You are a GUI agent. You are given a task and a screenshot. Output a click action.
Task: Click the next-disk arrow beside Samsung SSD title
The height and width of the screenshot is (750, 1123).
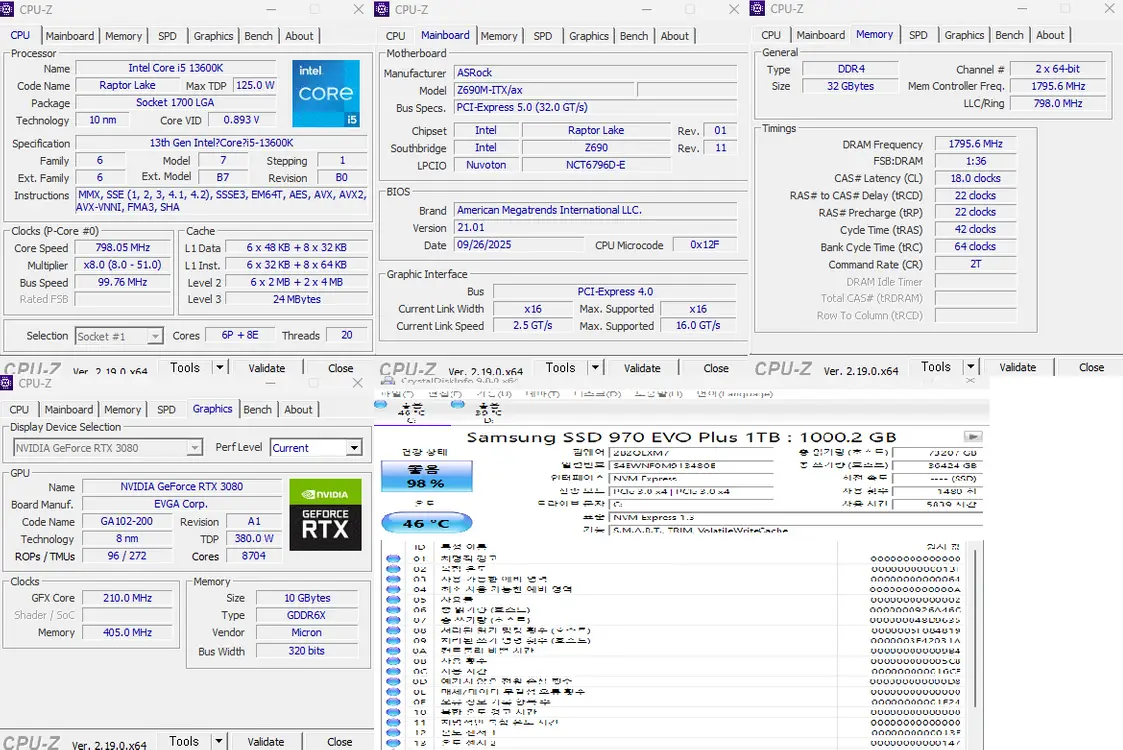(x=973, y=436)
